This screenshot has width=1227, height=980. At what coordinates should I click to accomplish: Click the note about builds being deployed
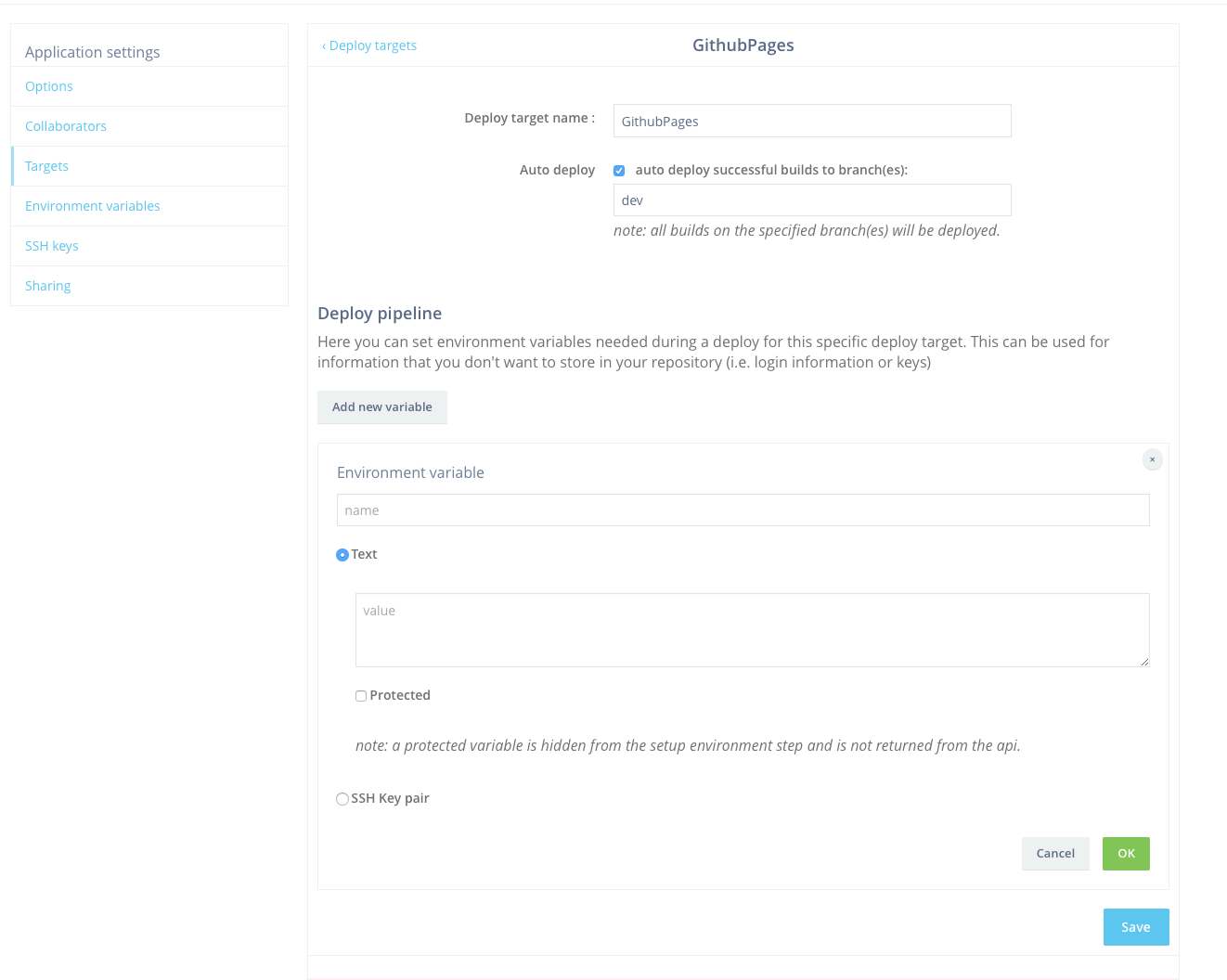[x=807, y=230]
